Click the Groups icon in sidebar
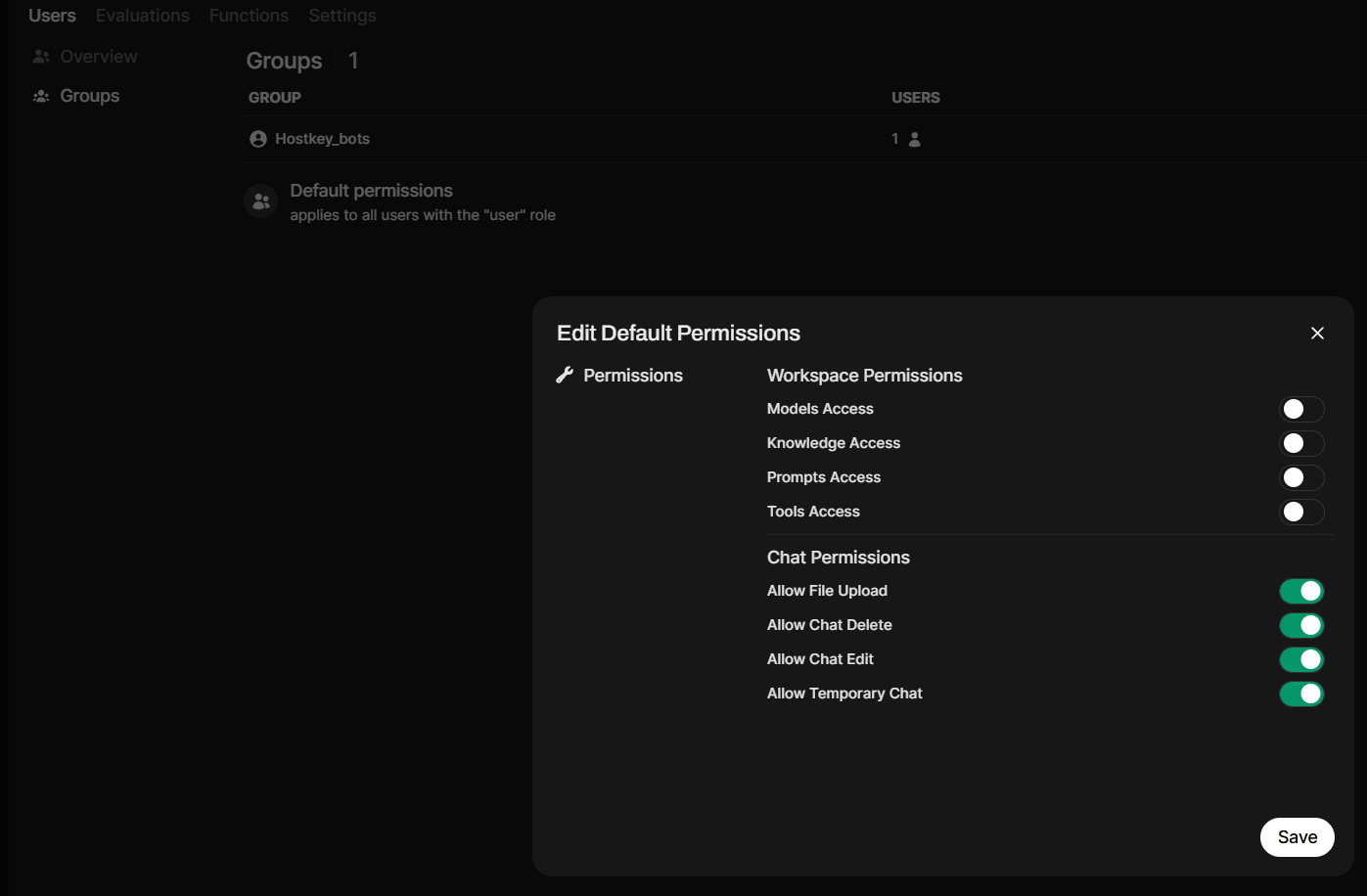This screenshot has height=896, width=1367. click(41, 96)
